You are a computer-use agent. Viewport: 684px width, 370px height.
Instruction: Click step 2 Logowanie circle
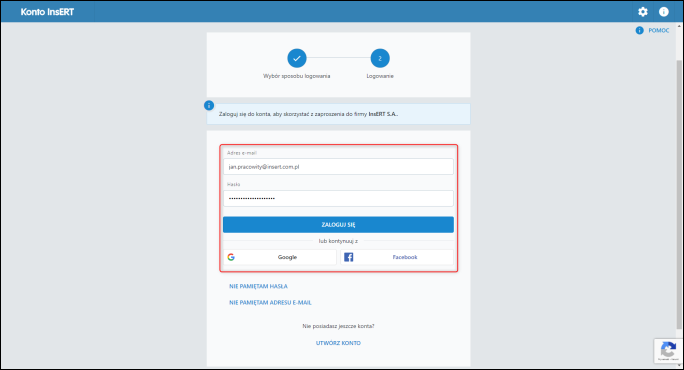tap(380, 58)
